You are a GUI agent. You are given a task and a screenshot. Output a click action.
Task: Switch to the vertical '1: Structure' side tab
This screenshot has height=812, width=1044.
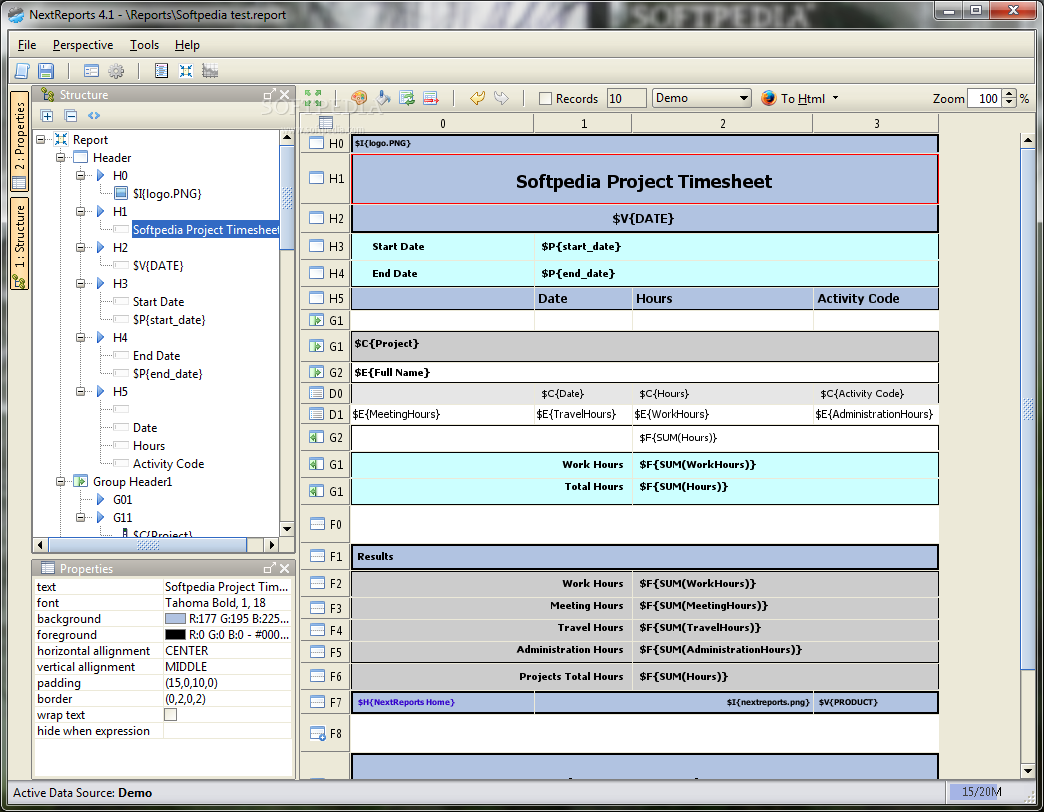[x=19, y=244]
